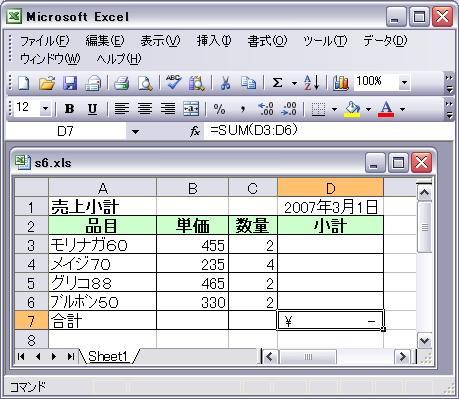Click the Save floppy disk icon
Screen dimensions: 459x399
[70, 83]
